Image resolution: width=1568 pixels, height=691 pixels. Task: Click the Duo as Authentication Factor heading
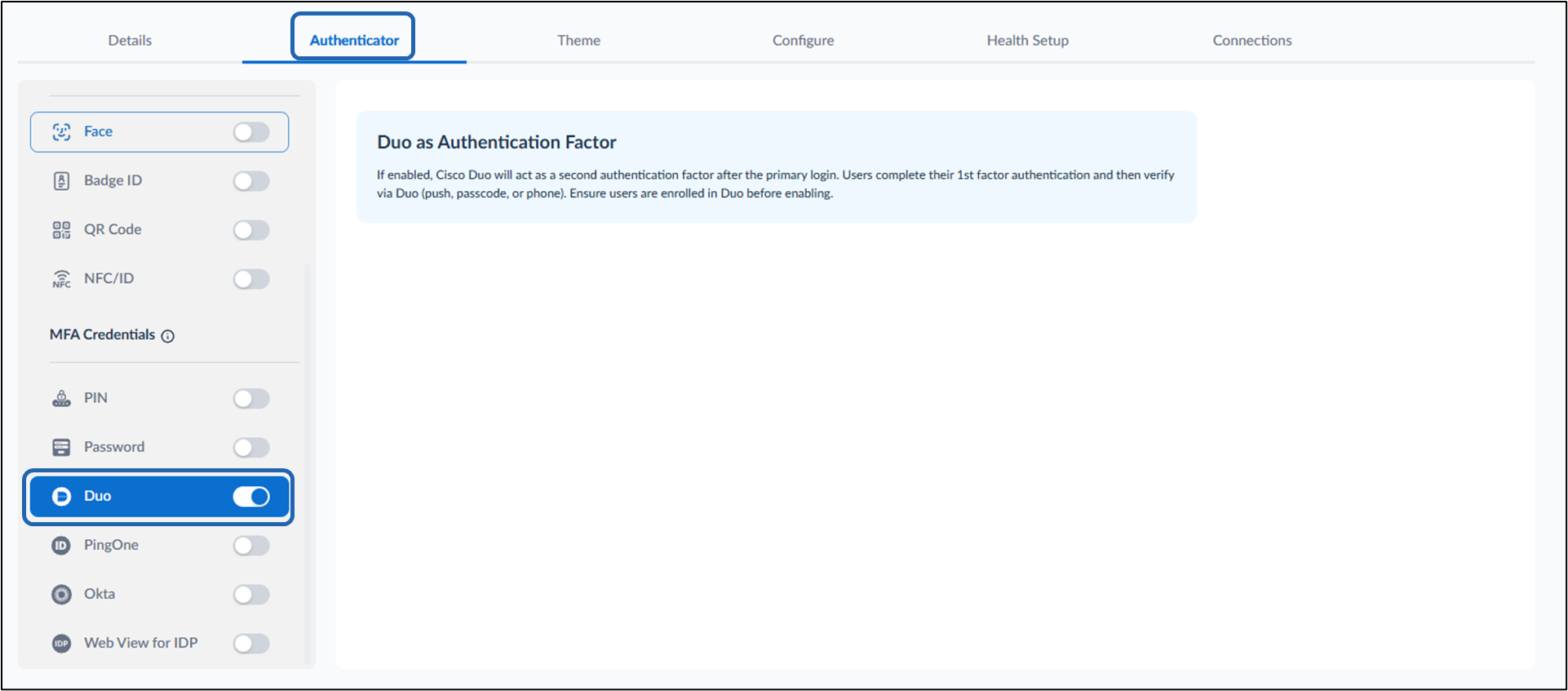click(x=496, y=142)
